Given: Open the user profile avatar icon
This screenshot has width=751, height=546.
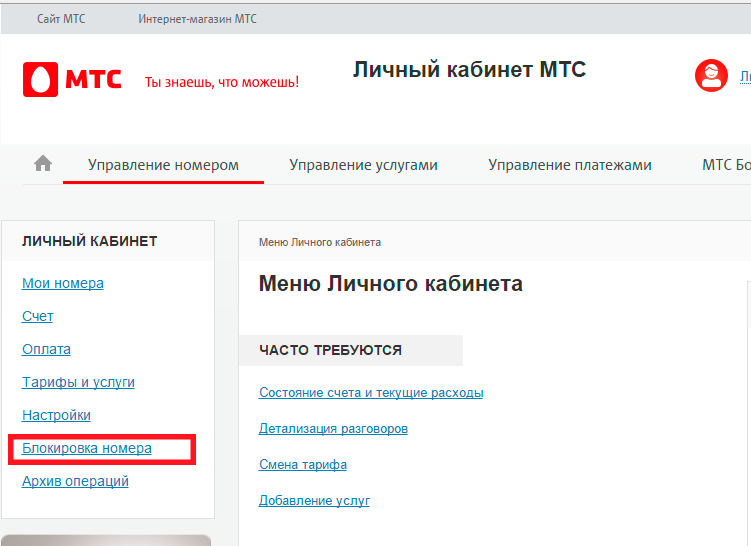Looking at the screenshot, I should click(x=710, y=76).
